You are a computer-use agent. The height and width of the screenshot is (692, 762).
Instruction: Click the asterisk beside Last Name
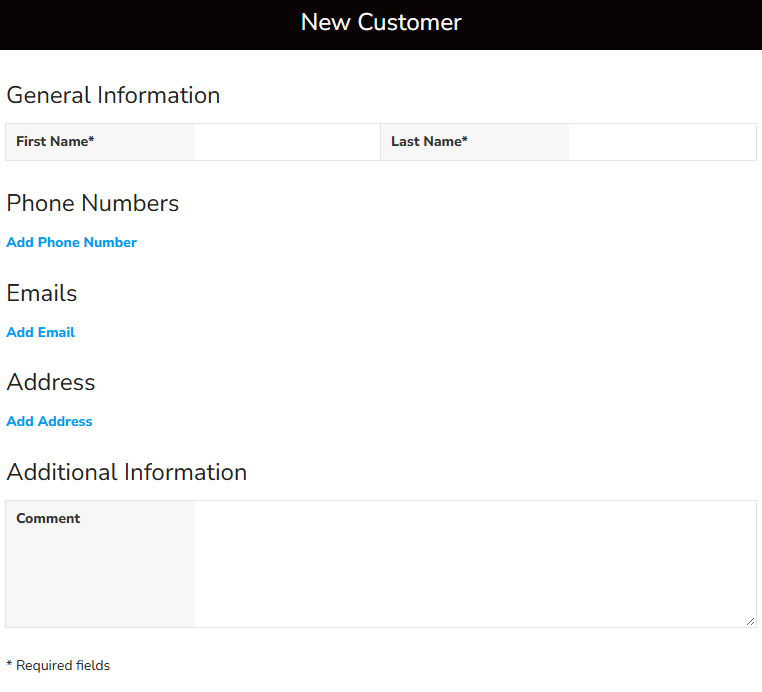[465, 140]
